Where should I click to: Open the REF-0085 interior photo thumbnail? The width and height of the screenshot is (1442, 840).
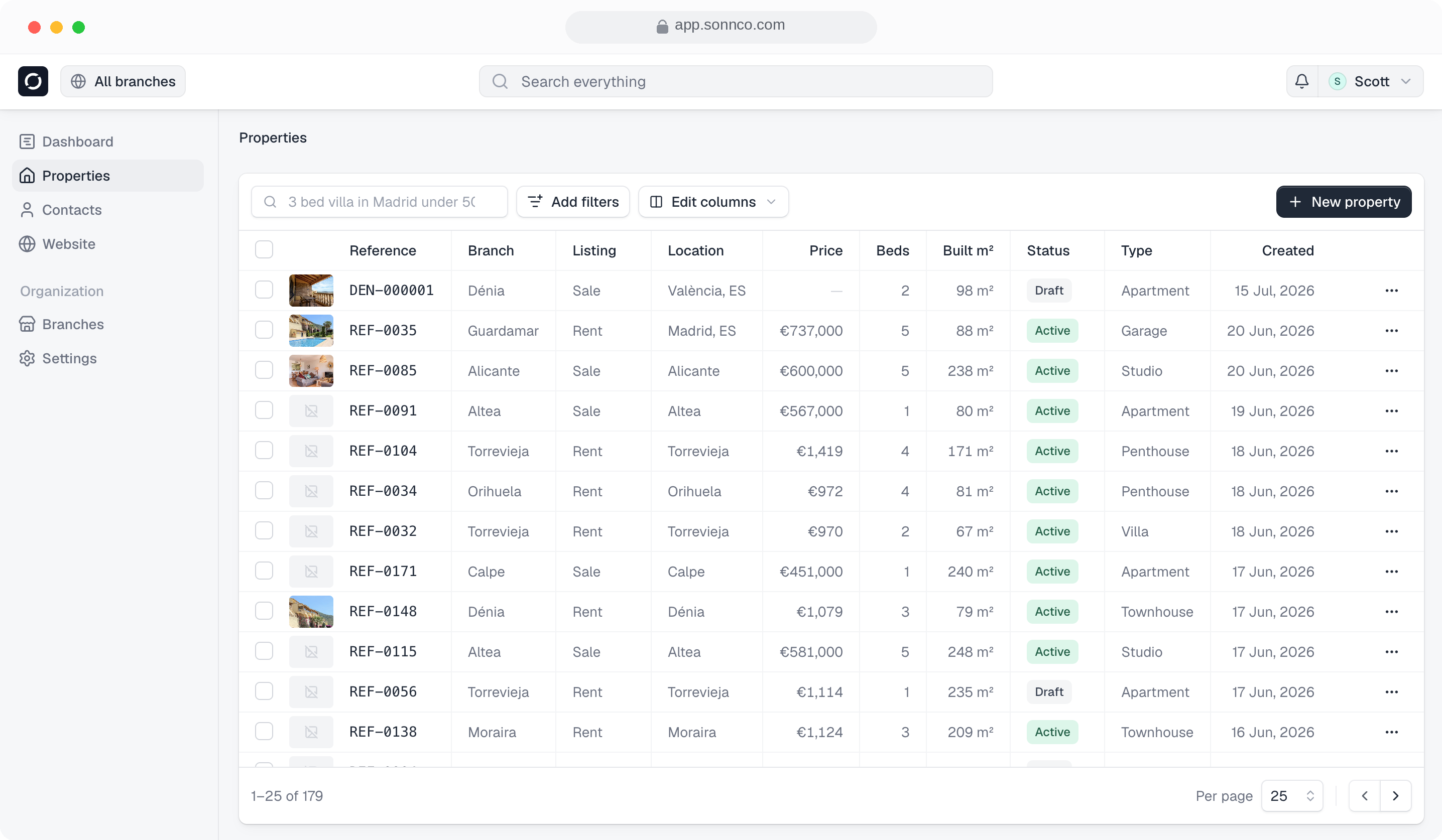(311, 370)
